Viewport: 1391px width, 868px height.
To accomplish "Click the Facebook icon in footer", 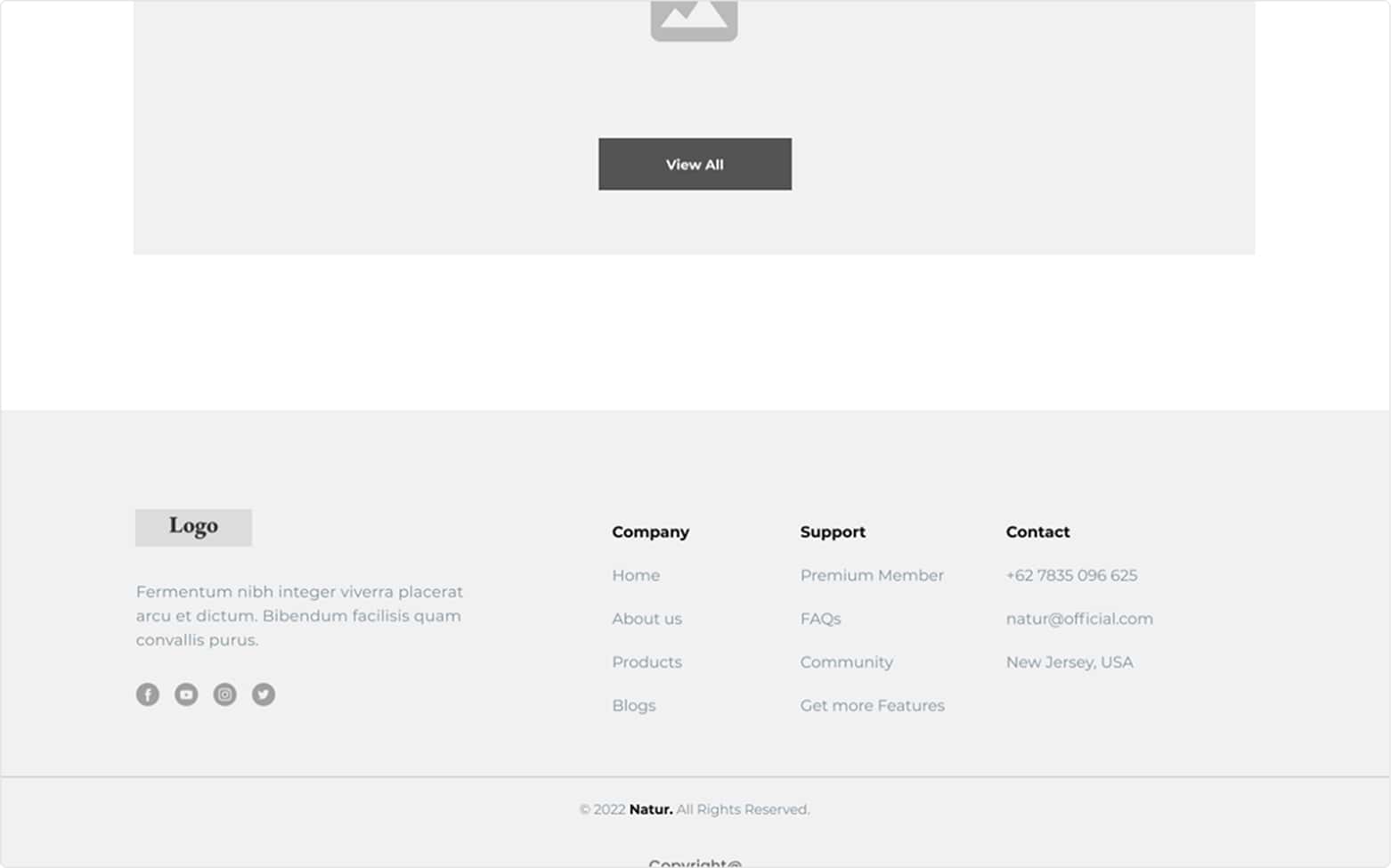I will tap(148, 694).
